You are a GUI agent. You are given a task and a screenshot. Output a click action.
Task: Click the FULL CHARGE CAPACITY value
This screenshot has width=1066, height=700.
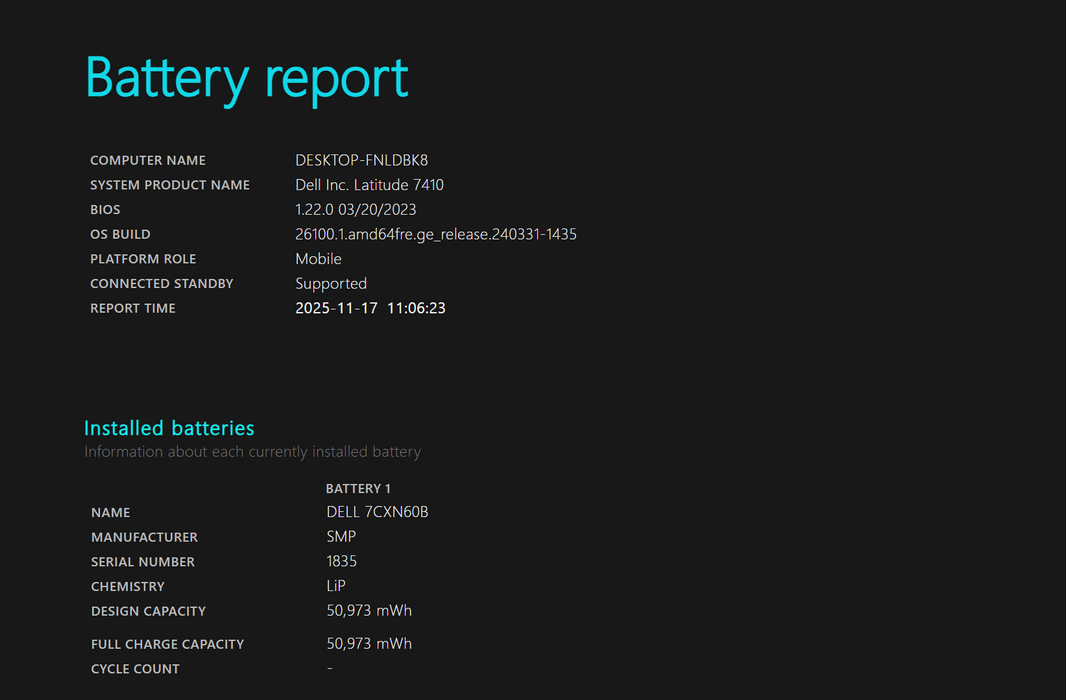point(369,644)
